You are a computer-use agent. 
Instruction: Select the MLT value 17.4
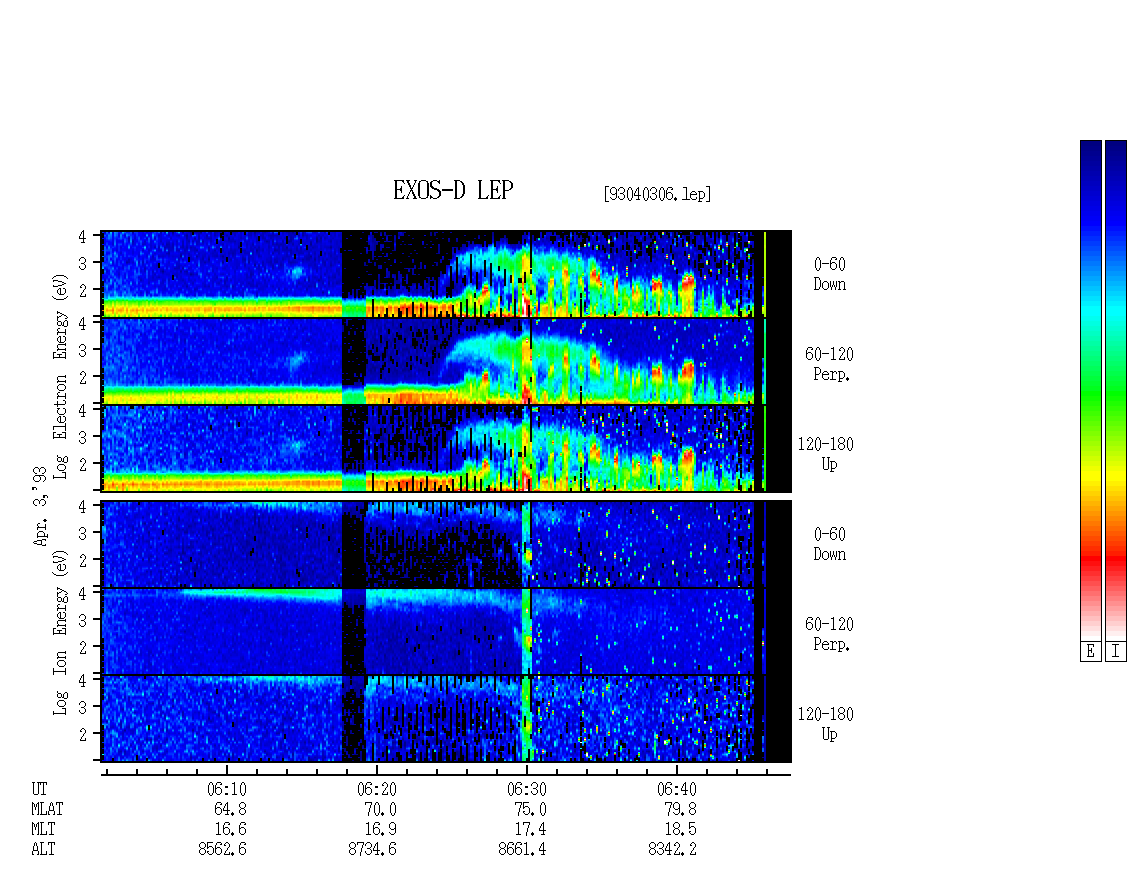click(x=530, y=830)
